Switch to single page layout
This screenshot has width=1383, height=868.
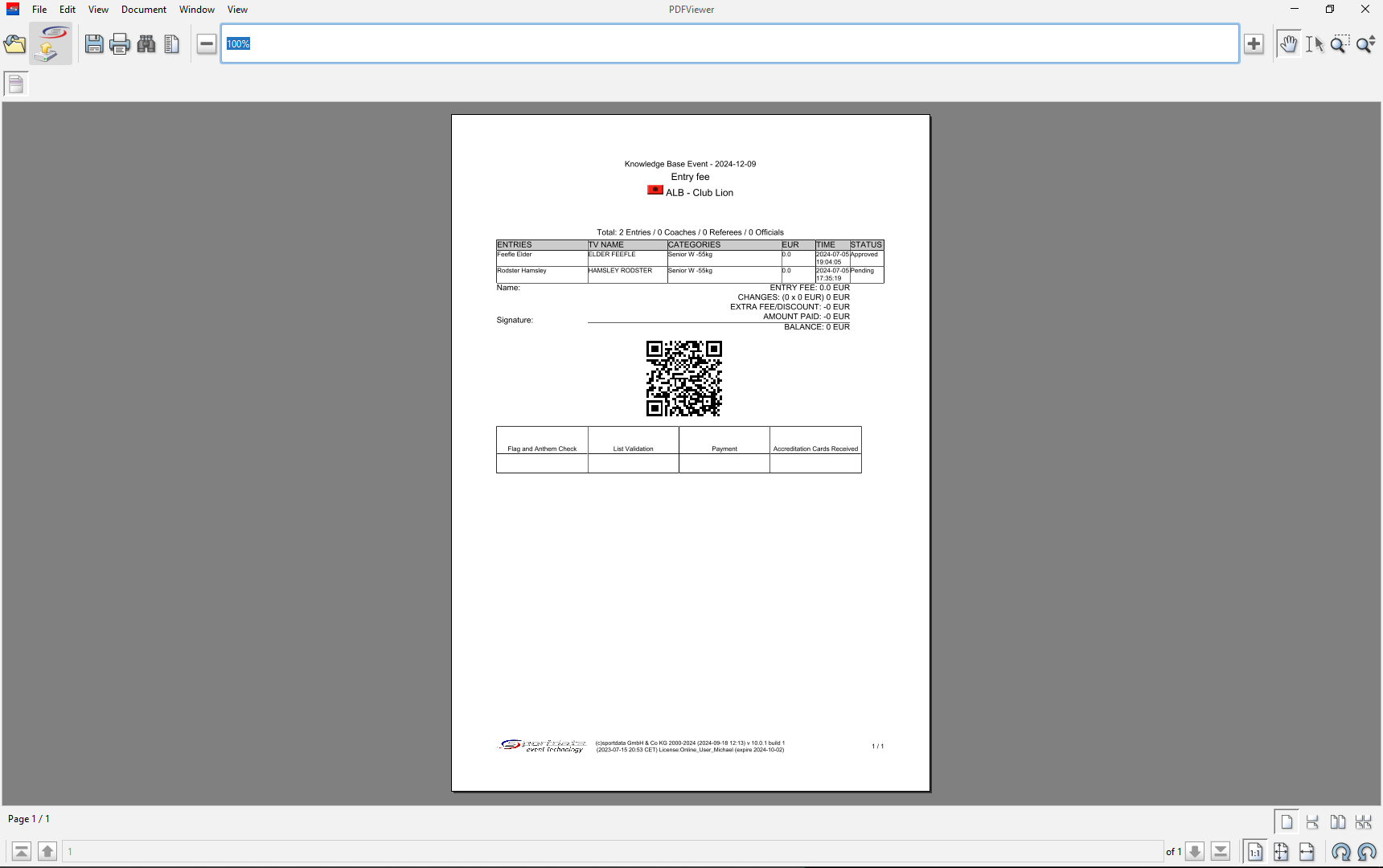1287,822
